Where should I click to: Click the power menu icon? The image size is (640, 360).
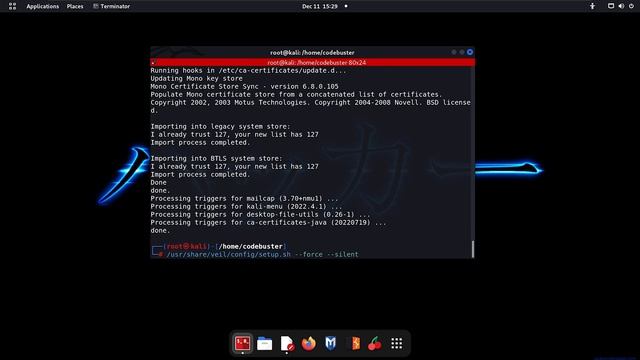point(631,6)
